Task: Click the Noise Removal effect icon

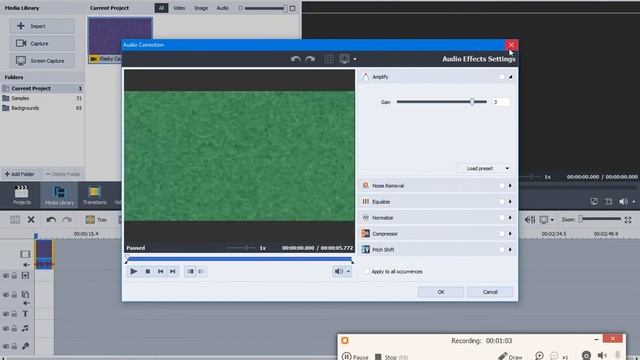Action: pyautogui.click(x=366, y=185)
